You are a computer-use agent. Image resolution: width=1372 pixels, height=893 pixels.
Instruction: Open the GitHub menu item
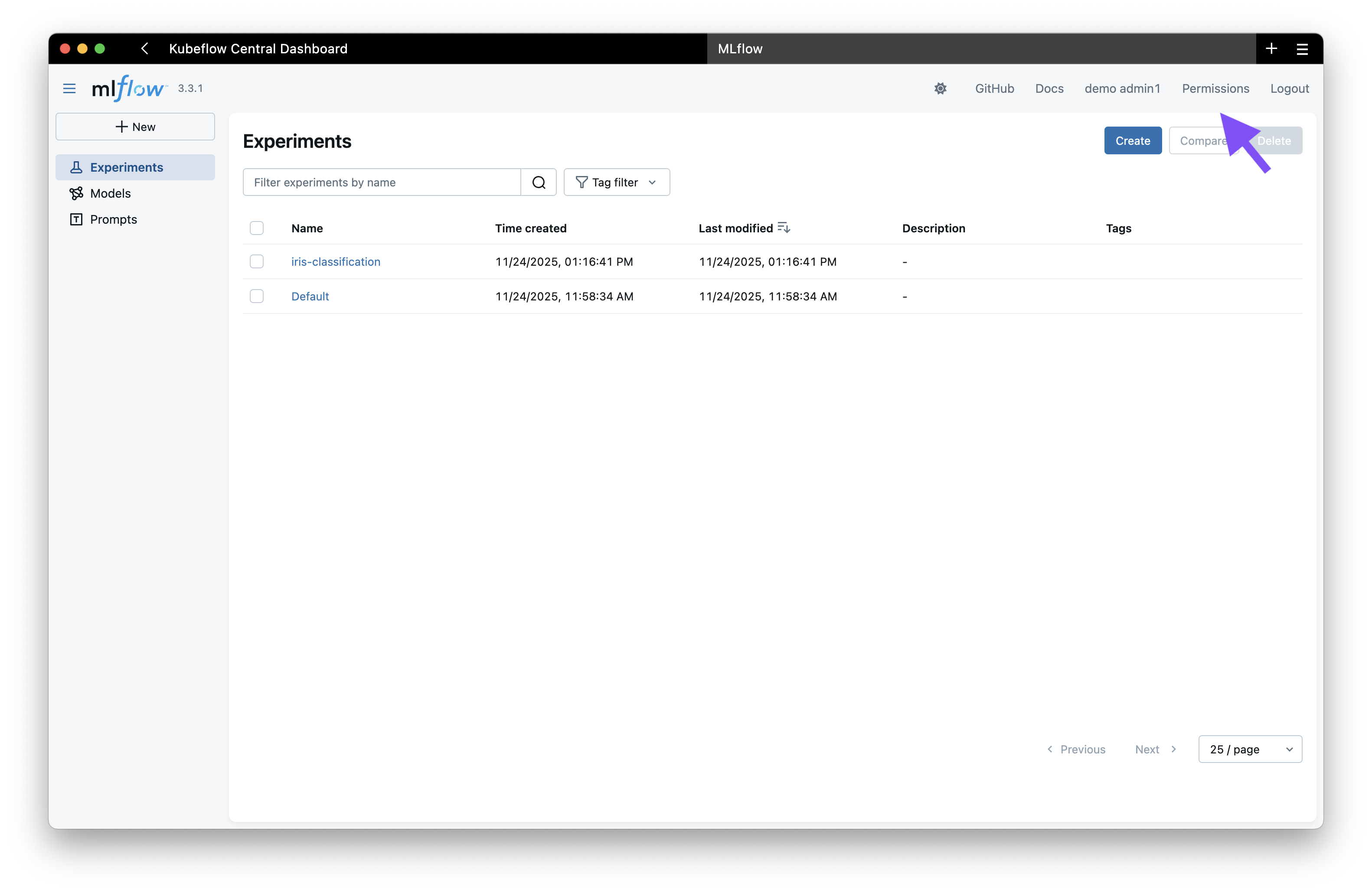pyautogui.click(x=994, y=88)
